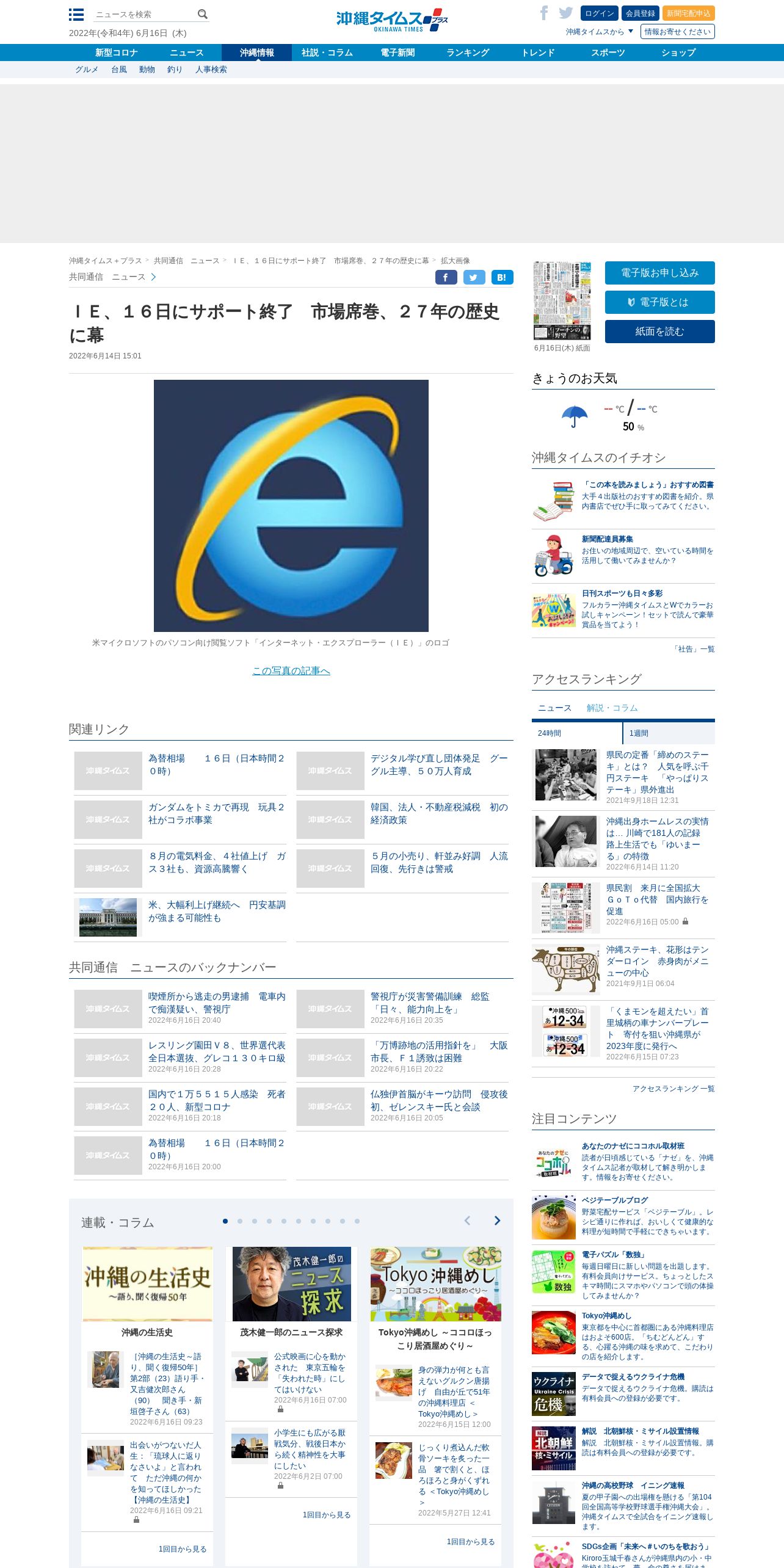Open the hamburger list menu icon
The height and width of the screenshot is (1568, 784).
(76, 15)
